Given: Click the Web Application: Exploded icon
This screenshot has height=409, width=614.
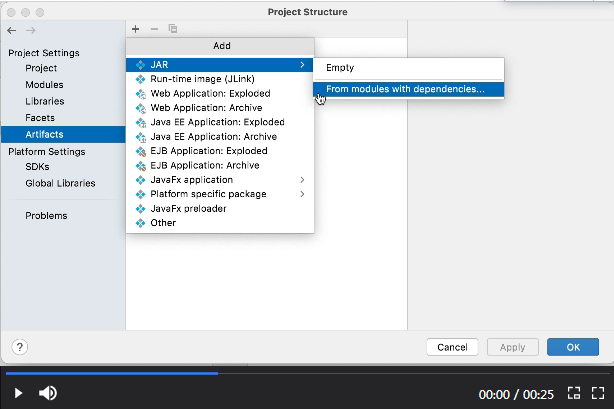Looking at the screenshot, I should pos(141,94).
